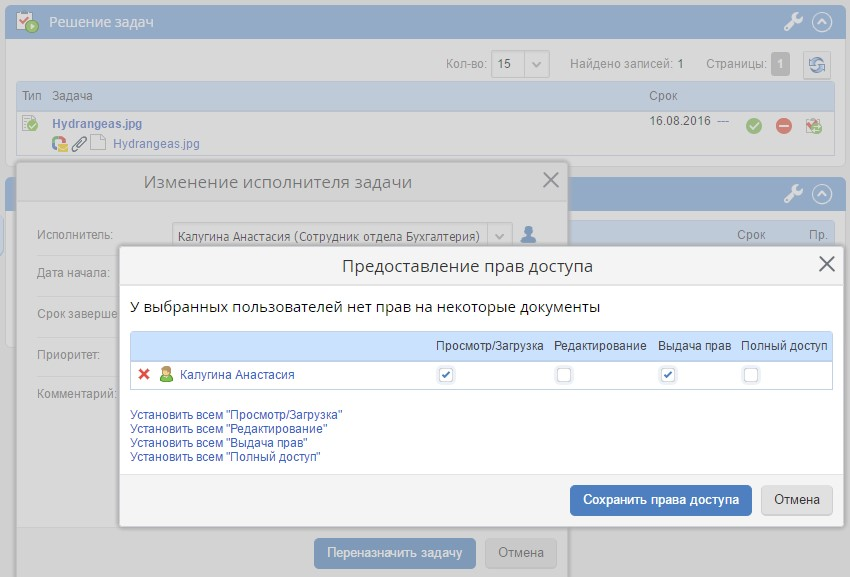Viewport: 850px width, 577px height.
Task: Click the paperclip attachment icon
Action: coord(78,144)
